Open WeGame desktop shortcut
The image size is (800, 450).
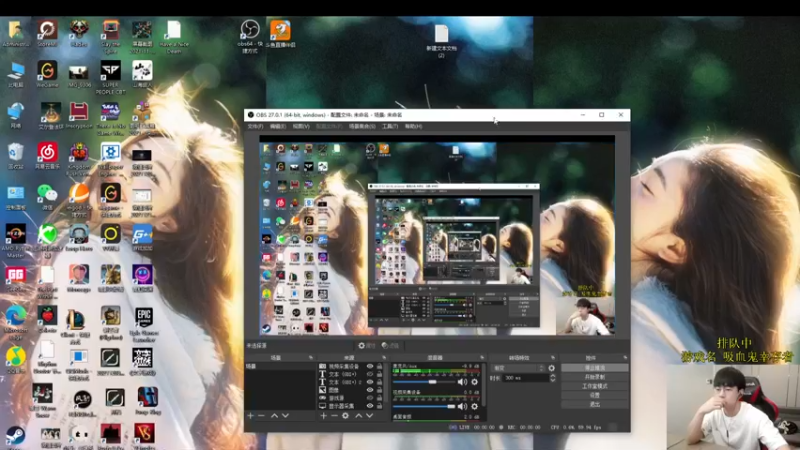click(x=47, y=72)
